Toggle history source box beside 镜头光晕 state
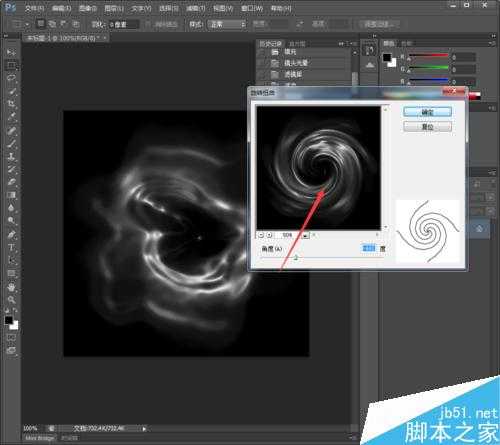Viewport: 500px width, 445px height. click(x=262, y=63)
